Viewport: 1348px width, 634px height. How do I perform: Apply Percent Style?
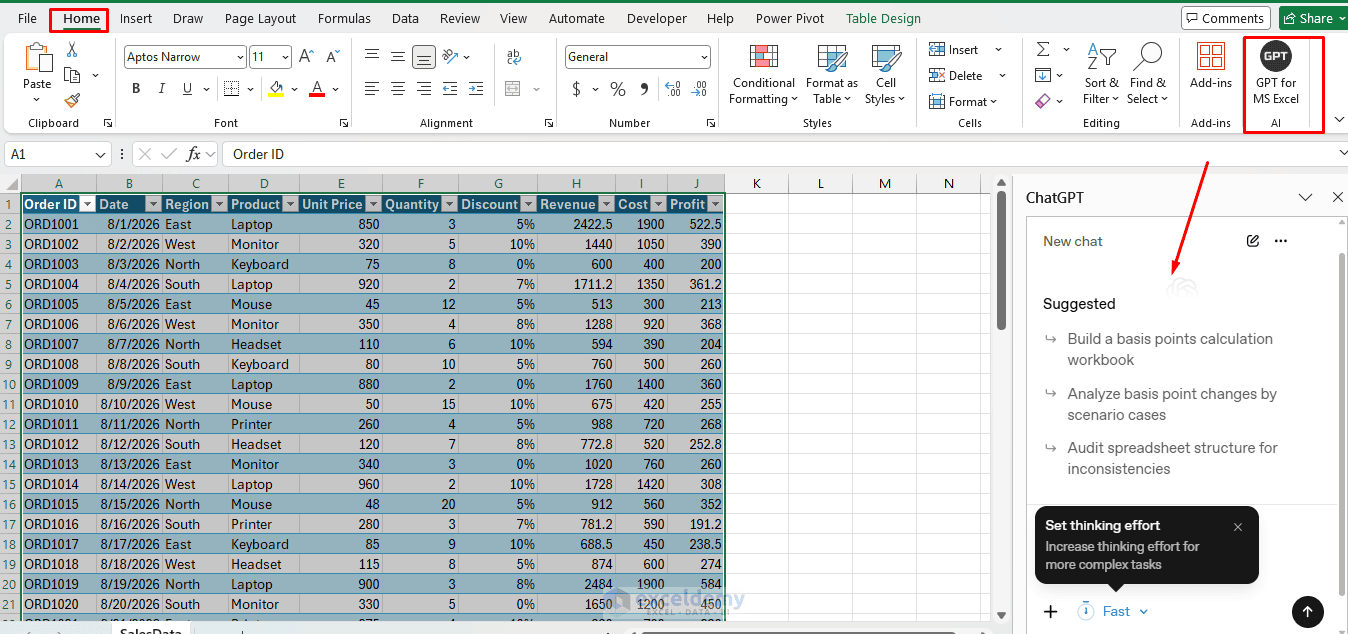point(618,89)
